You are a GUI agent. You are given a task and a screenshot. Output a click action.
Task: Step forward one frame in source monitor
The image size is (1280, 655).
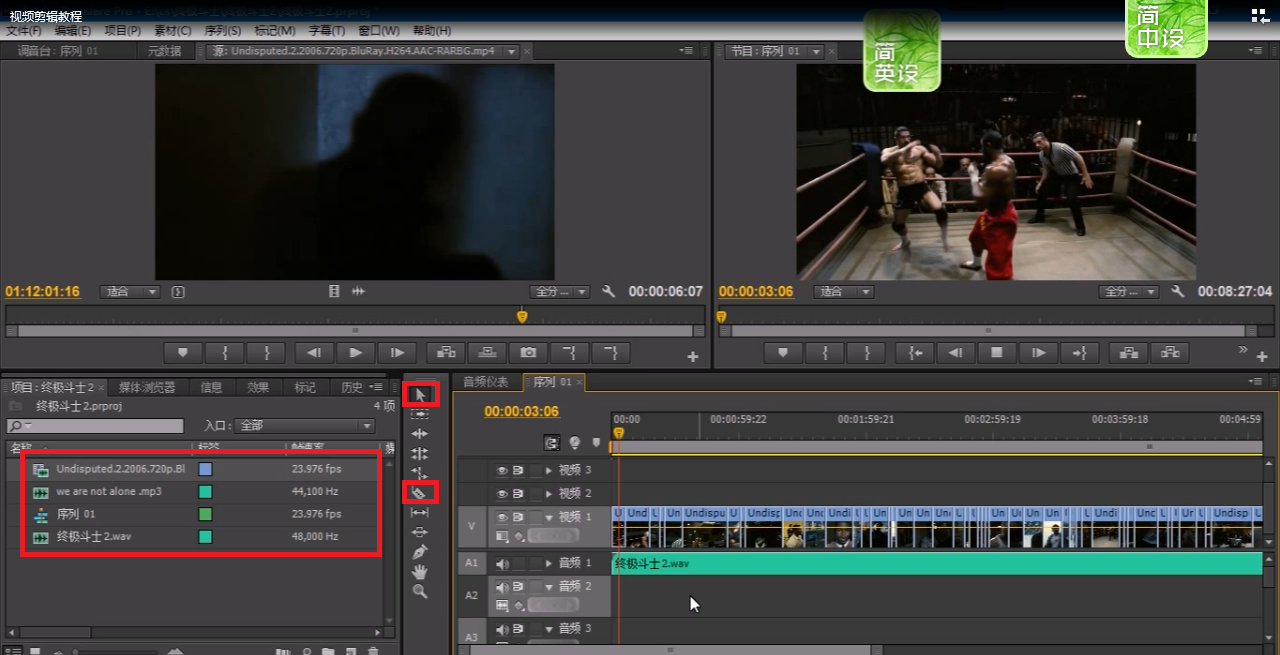pos(397,352)
